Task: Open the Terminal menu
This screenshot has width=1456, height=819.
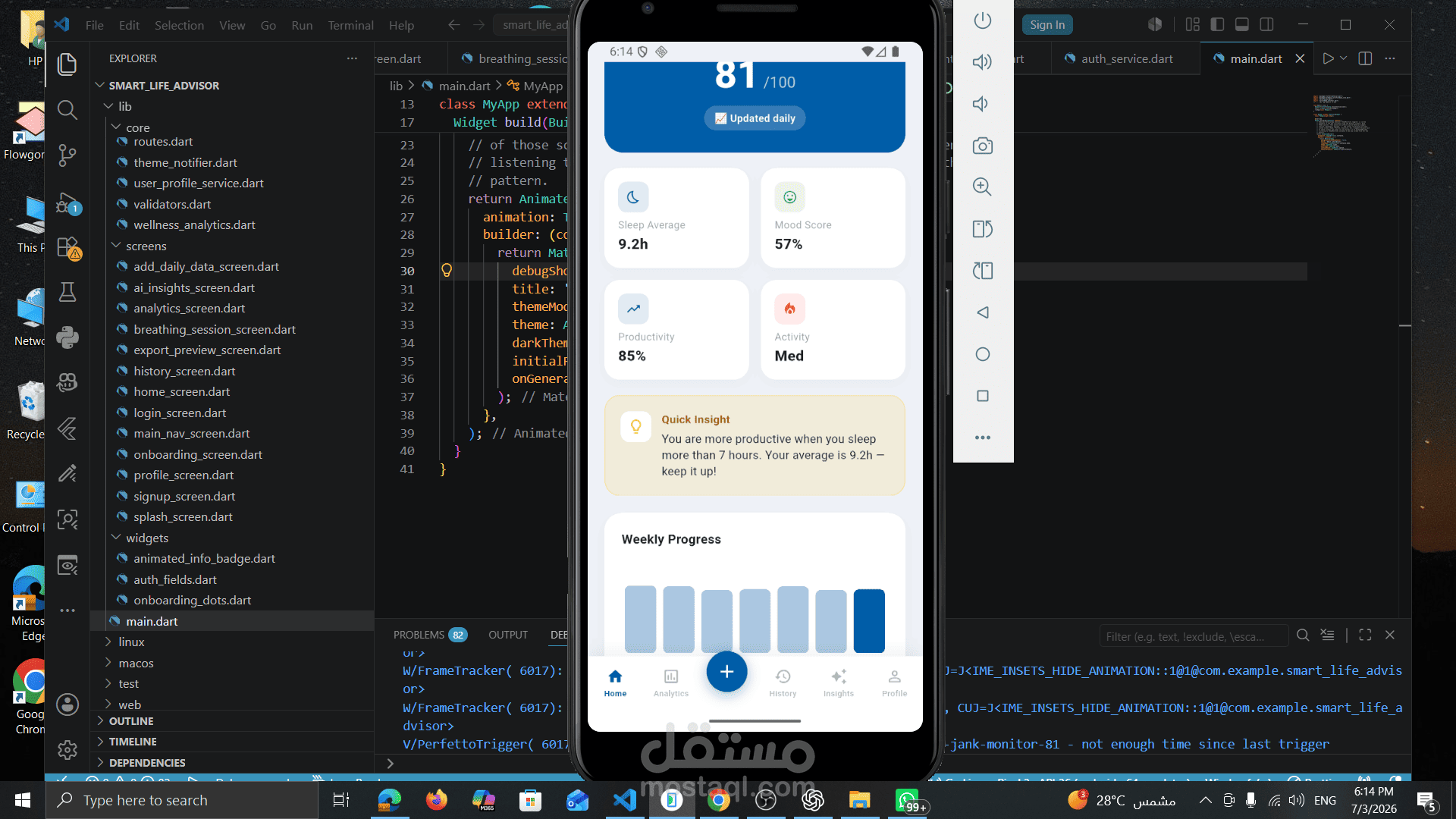Action: click(x=350, y=25)
